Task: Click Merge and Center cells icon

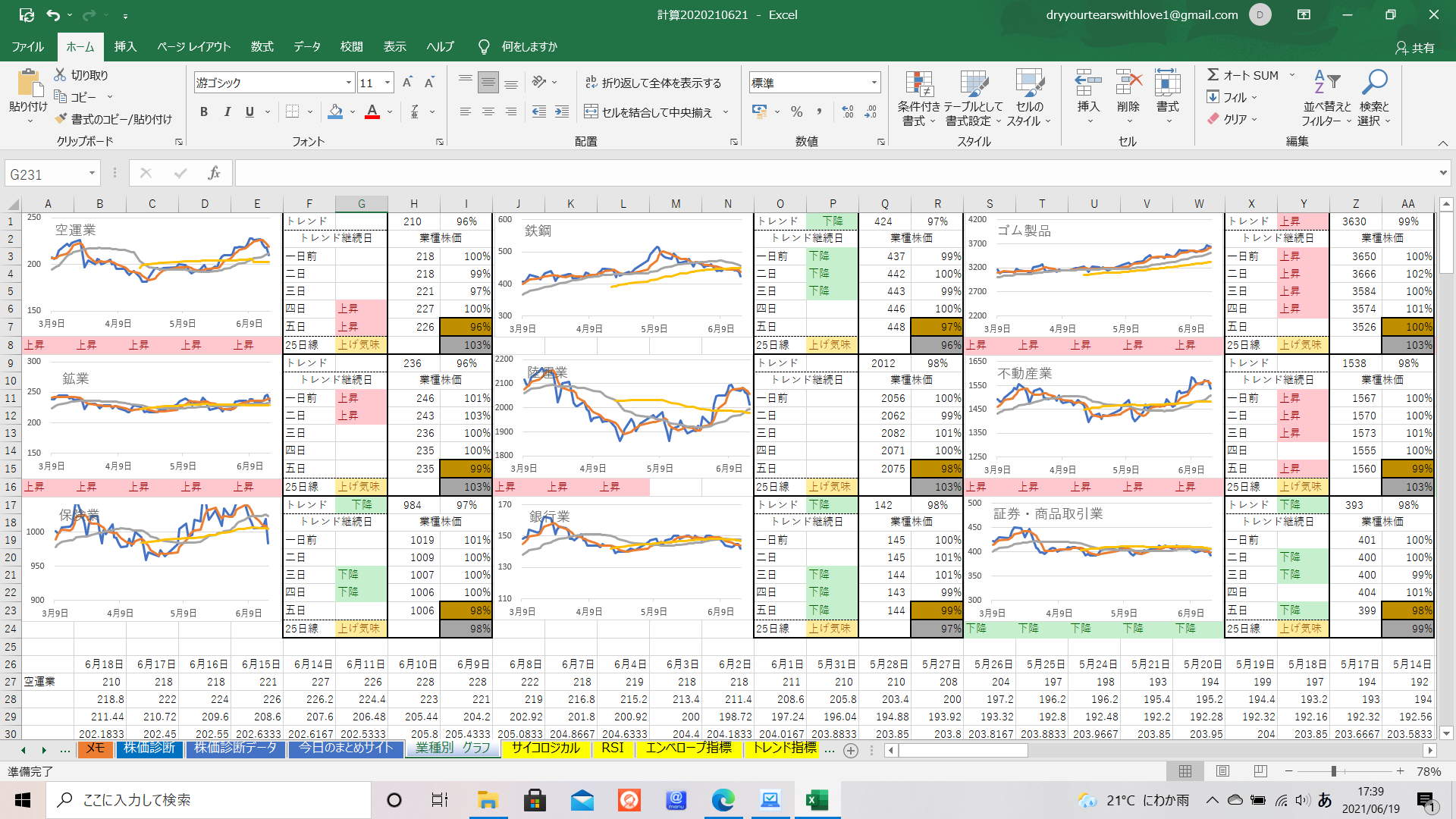Action: 591,112
